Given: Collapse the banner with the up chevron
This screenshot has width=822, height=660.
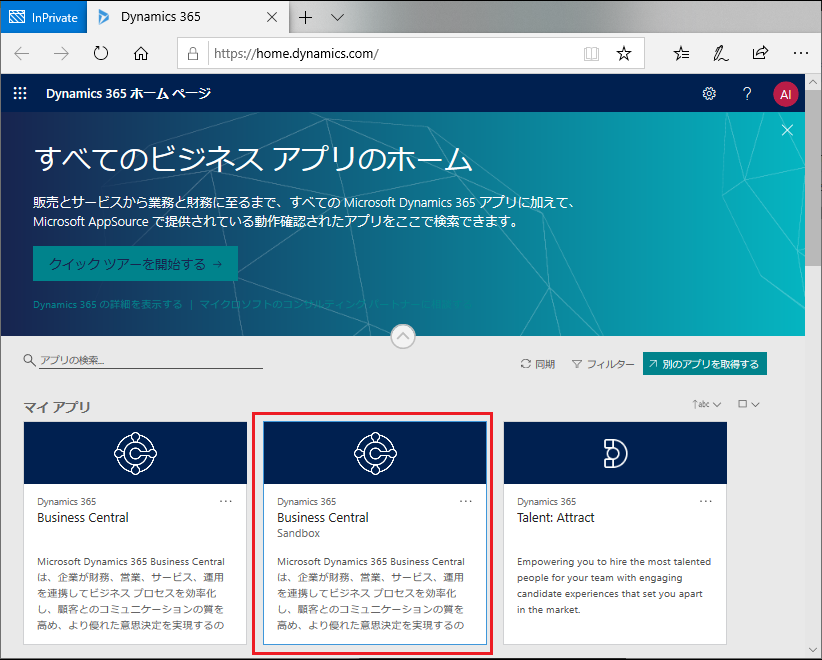Looking at the screenshot, I should click(x=403, y=337).
